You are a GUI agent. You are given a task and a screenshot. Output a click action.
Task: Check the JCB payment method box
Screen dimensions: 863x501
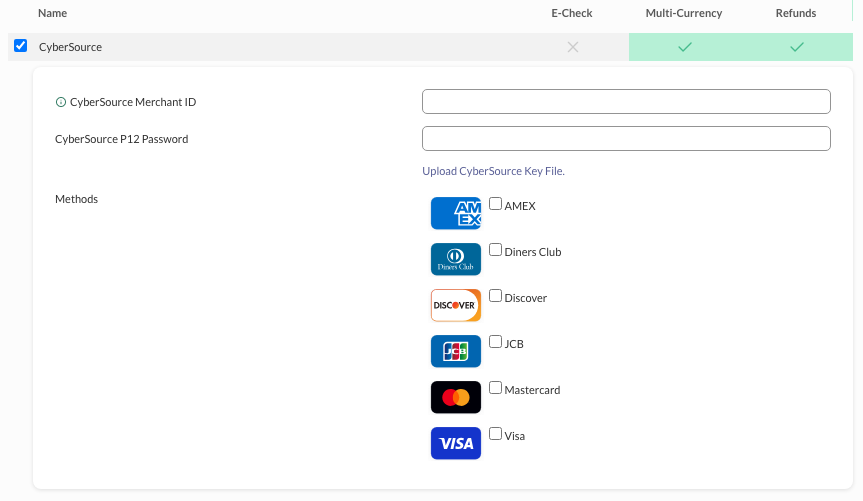point(495,342)
